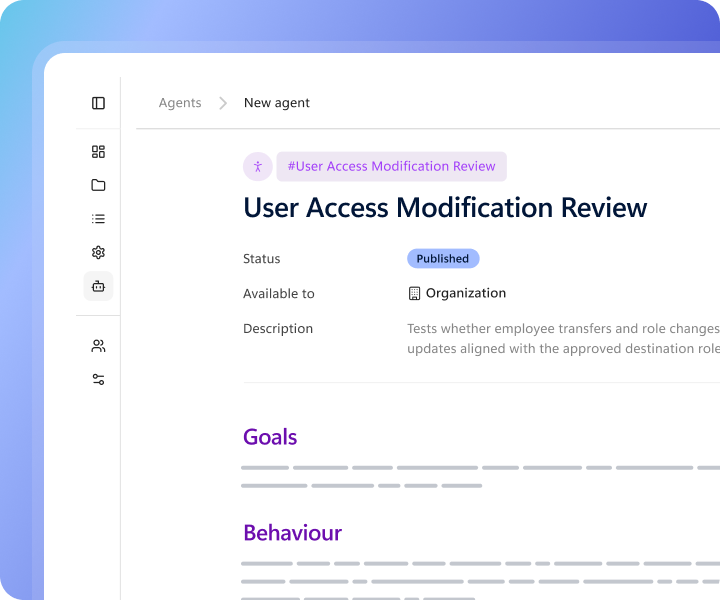The height and width of the screenshot is (600, 720).
Task: Select the agents robot icon
Action: pyautogui.click(x=98, y=286)
